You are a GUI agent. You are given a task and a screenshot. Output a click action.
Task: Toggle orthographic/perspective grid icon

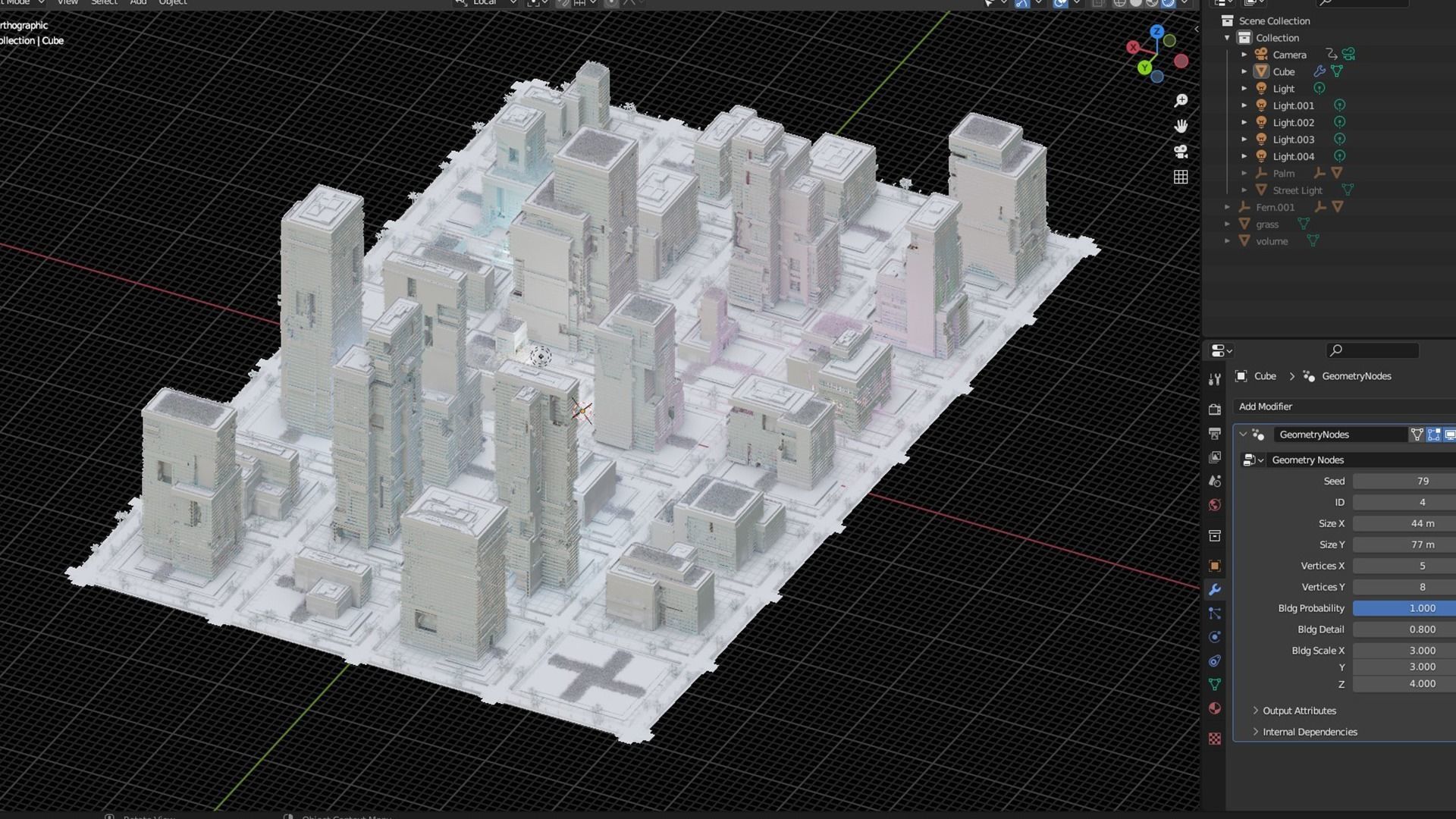(x=1181, y=177)
